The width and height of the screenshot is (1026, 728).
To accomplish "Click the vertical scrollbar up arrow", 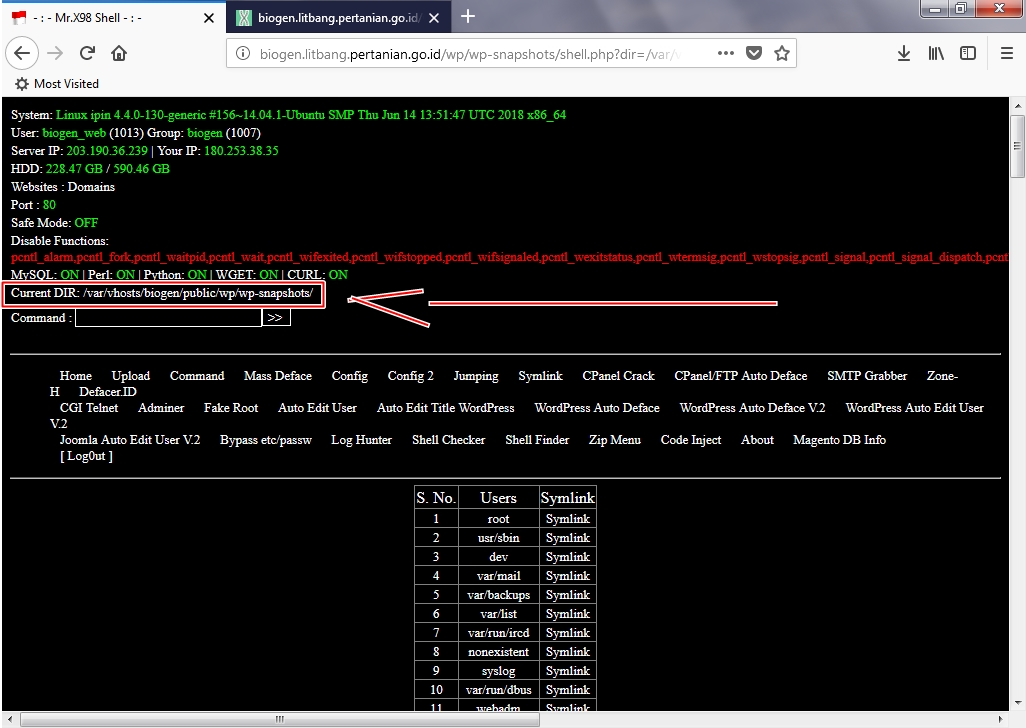I will coord(1017,105).
